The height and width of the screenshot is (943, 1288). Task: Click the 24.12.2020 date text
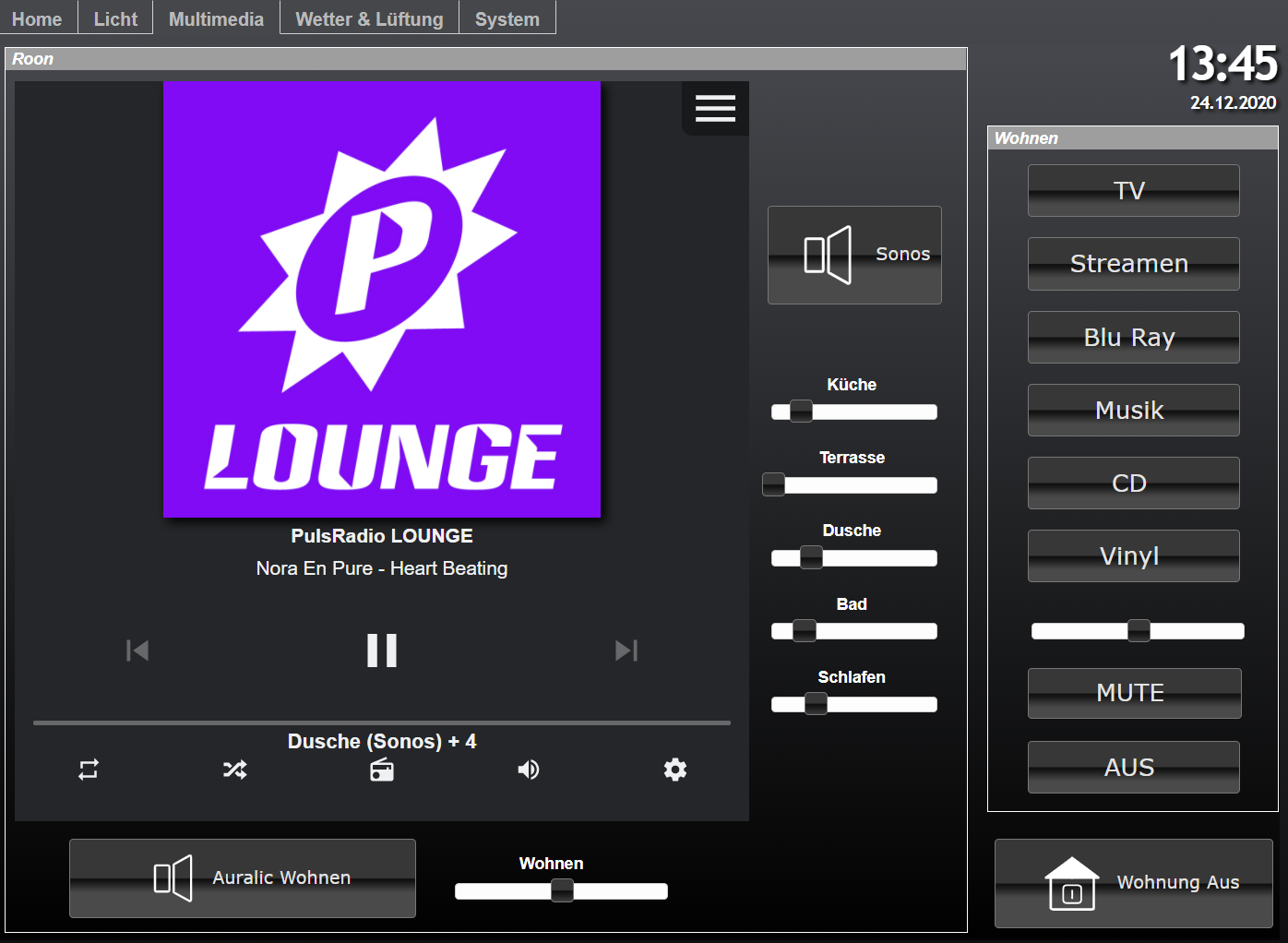1233,103
